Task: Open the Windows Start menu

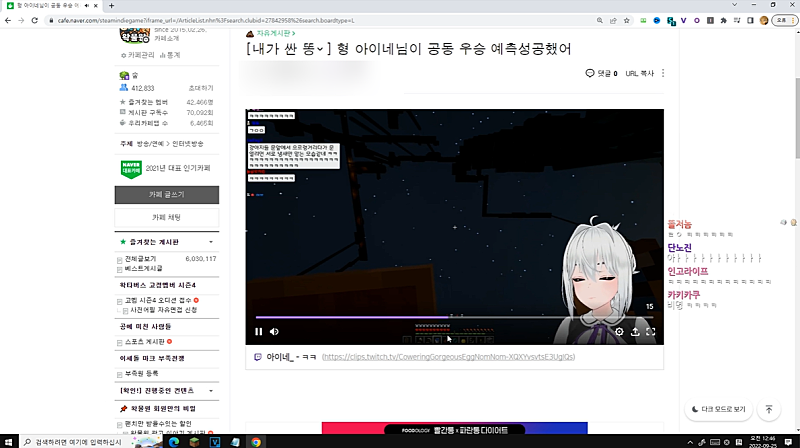Action: 8,442
